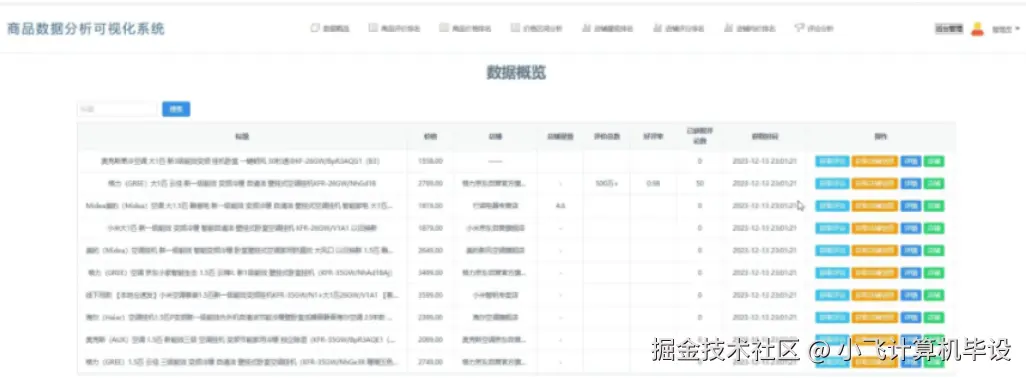Click the square icon beside 数据概览 in navigation
The width and height of the screenshot is (1026, 378).
point(315,28)
